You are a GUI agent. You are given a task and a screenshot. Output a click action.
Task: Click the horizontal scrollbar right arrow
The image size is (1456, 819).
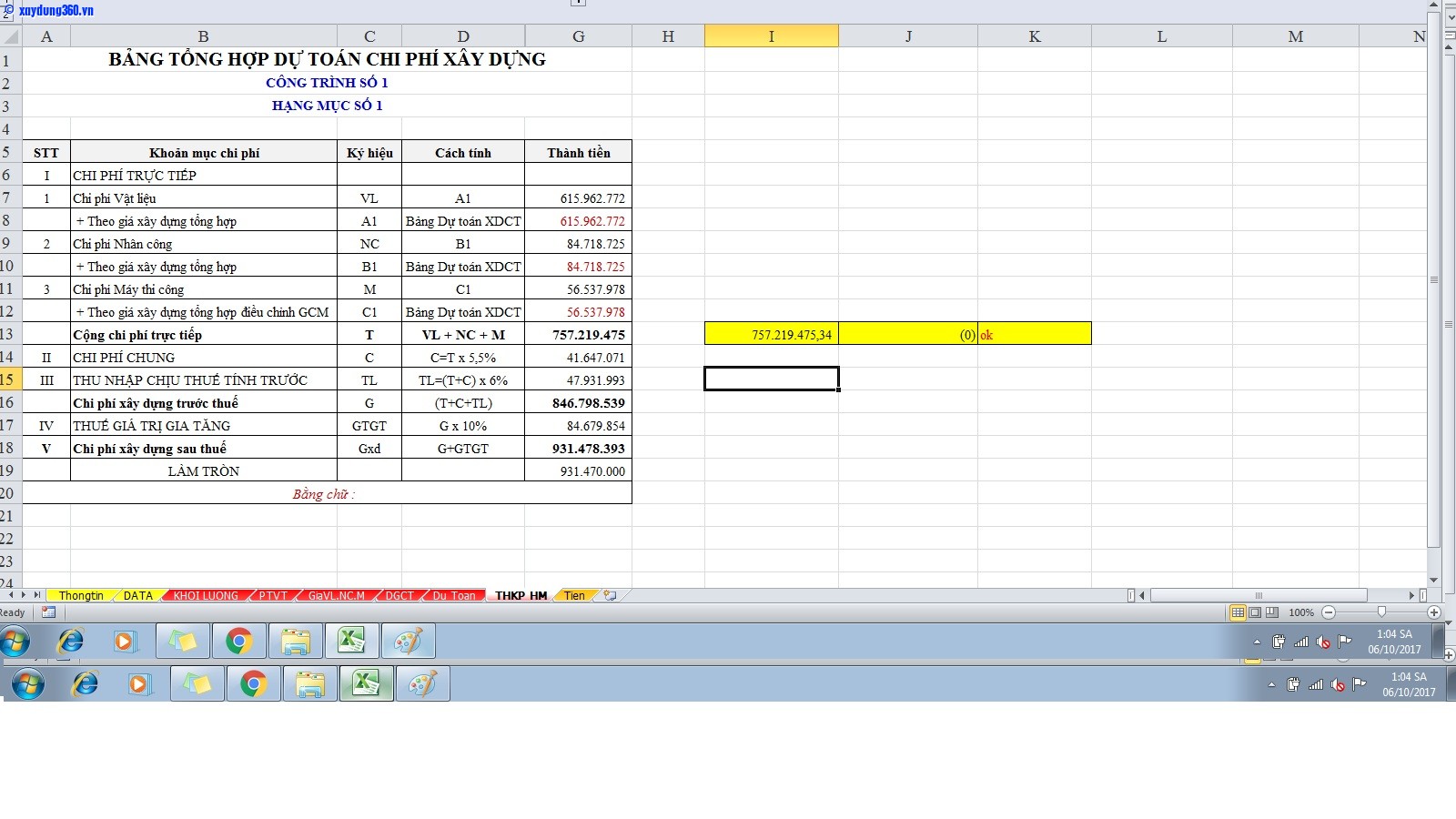pos(1411,595)
